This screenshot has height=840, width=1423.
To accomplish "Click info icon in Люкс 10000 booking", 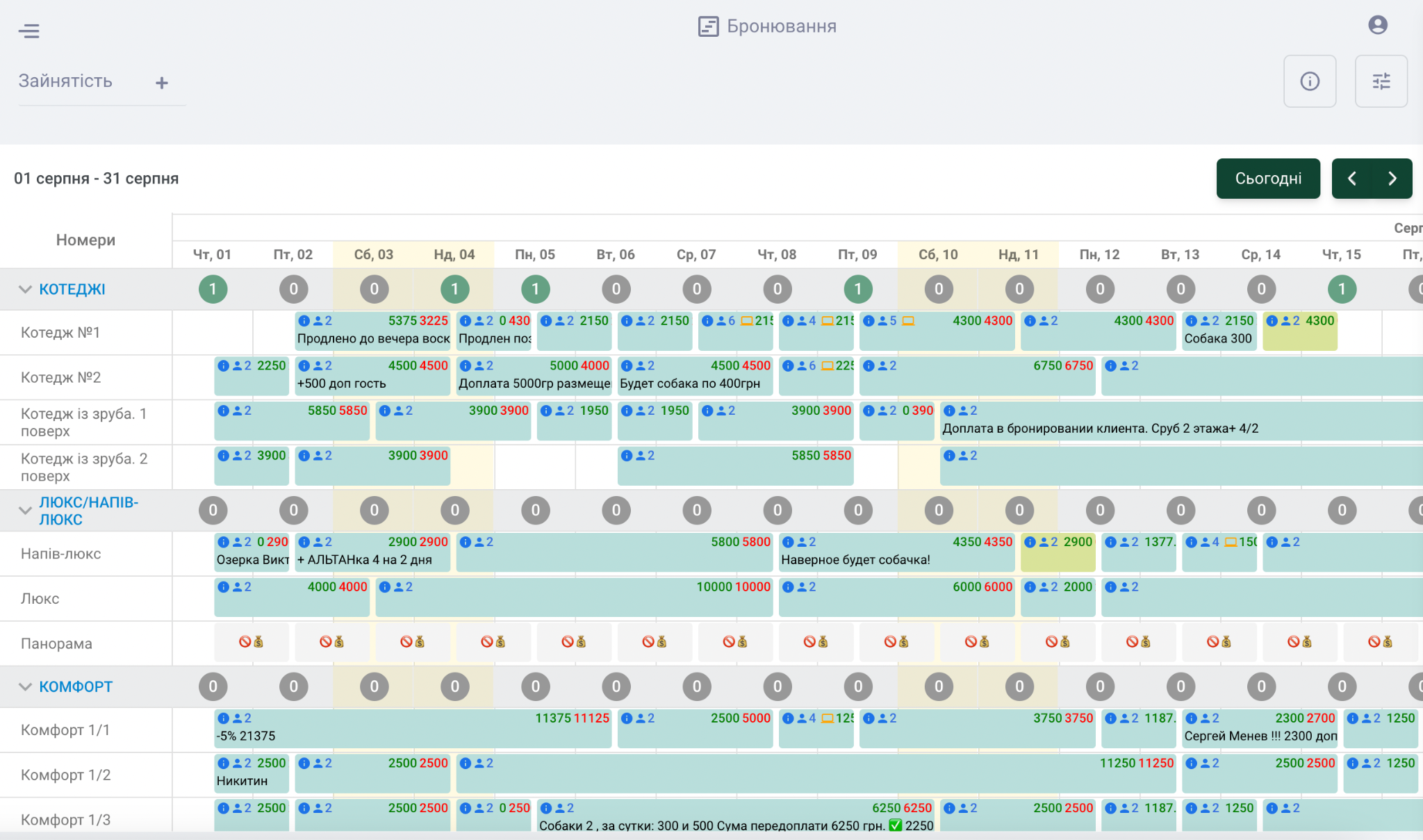I will coord(384,587).
